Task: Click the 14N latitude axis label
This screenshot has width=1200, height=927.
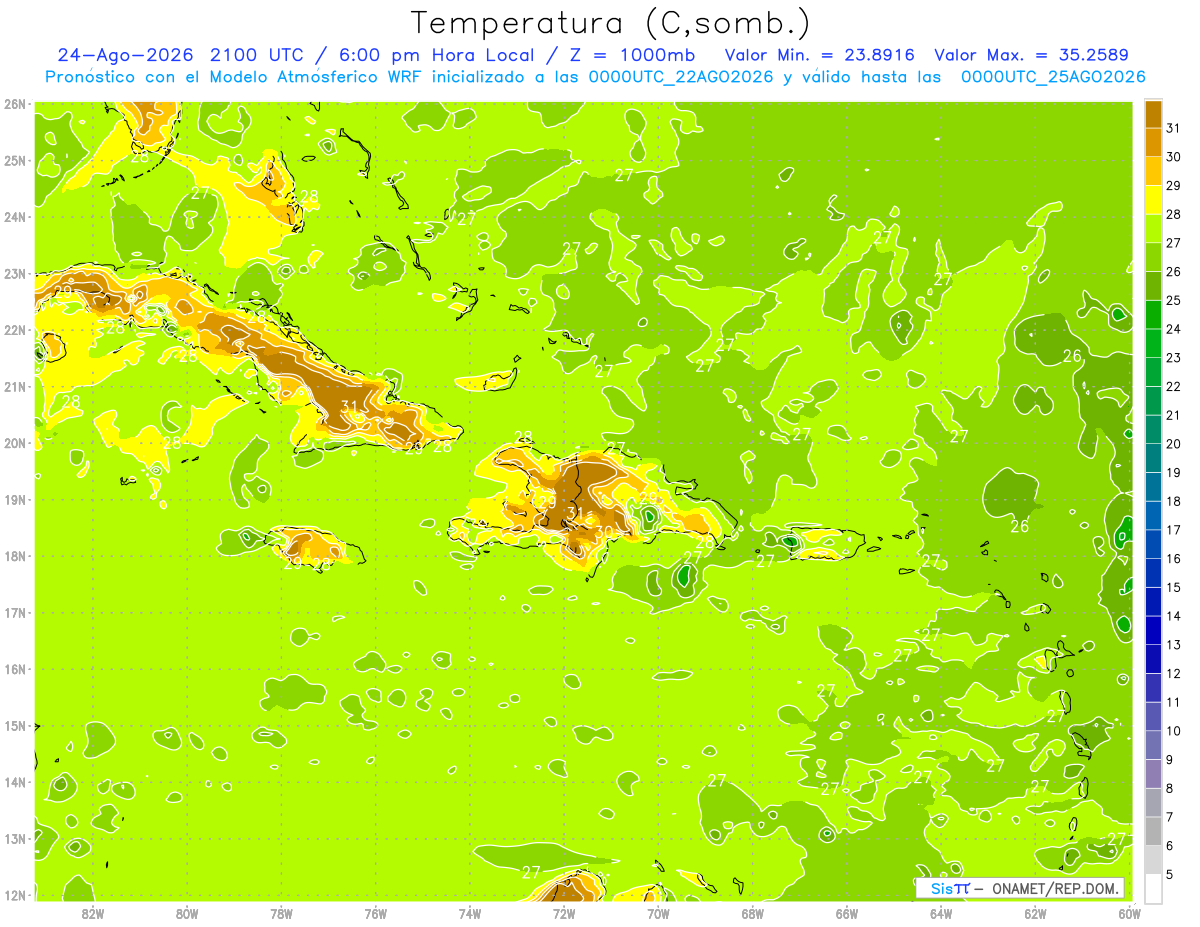Action: pyautogui.click(x=14, y=782)
